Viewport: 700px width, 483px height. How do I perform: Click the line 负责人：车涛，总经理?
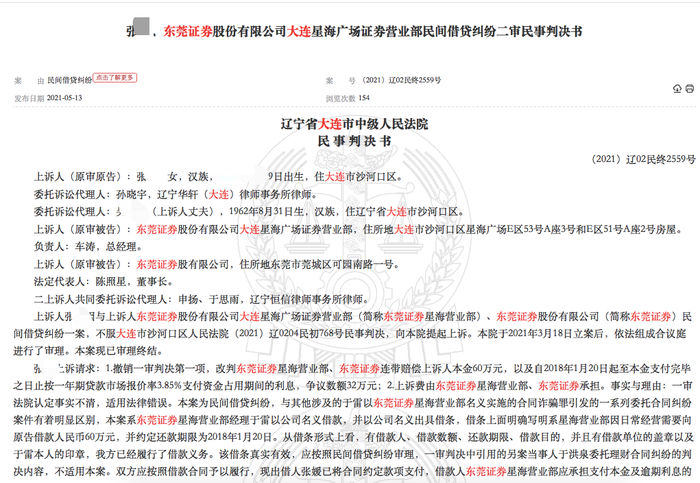[88, 247]
